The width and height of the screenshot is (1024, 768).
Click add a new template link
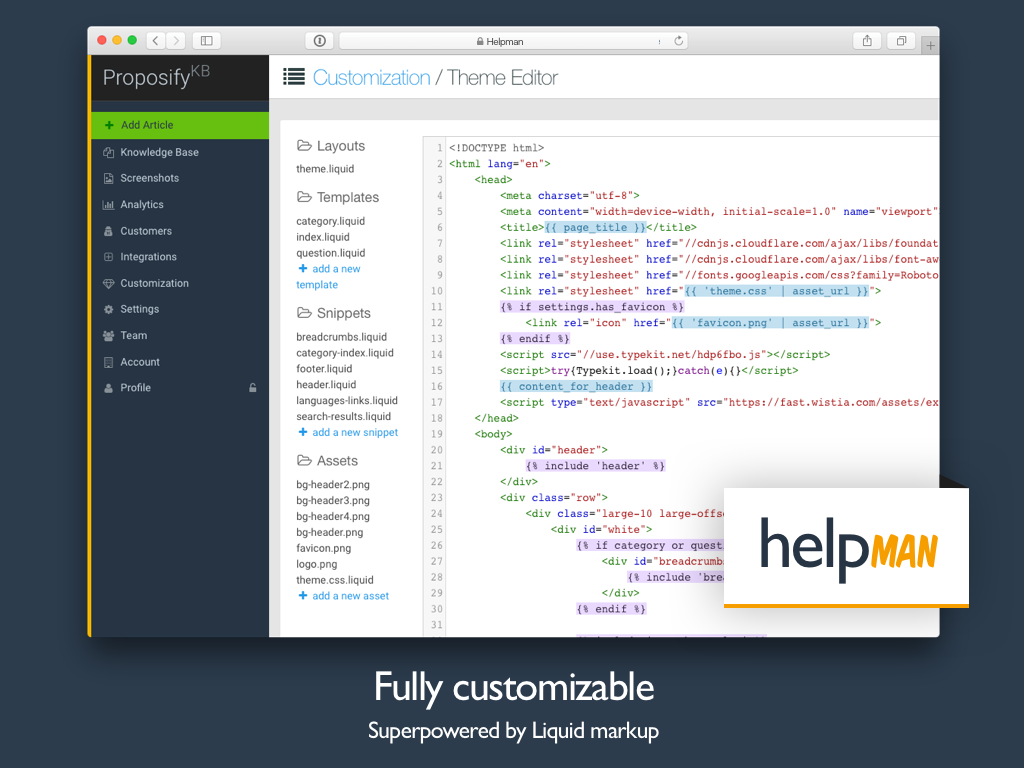tap(329, 276)
